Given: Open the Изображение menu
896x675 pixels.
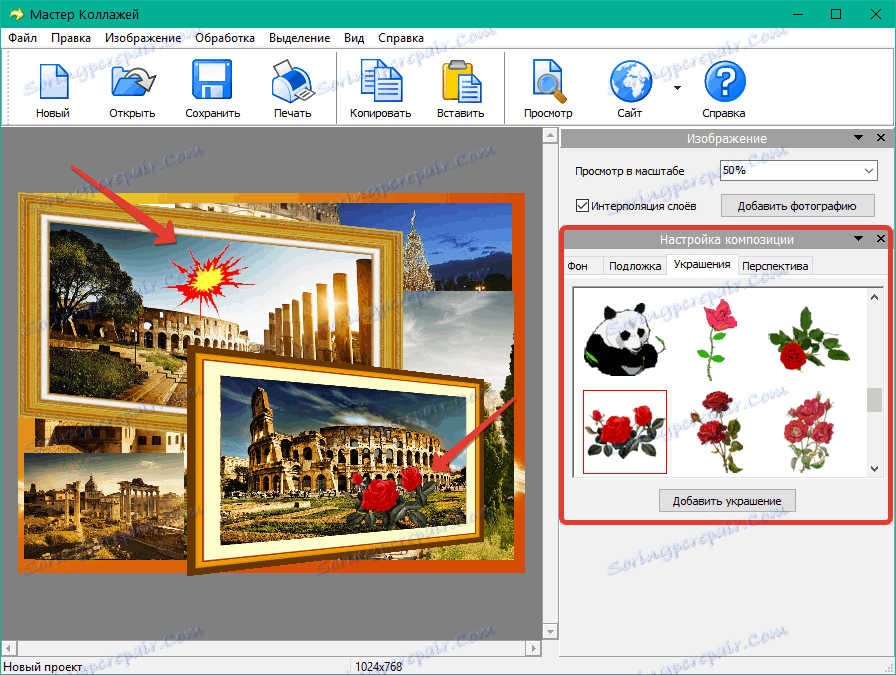Looking at the screenshot, I should point(143,38).
